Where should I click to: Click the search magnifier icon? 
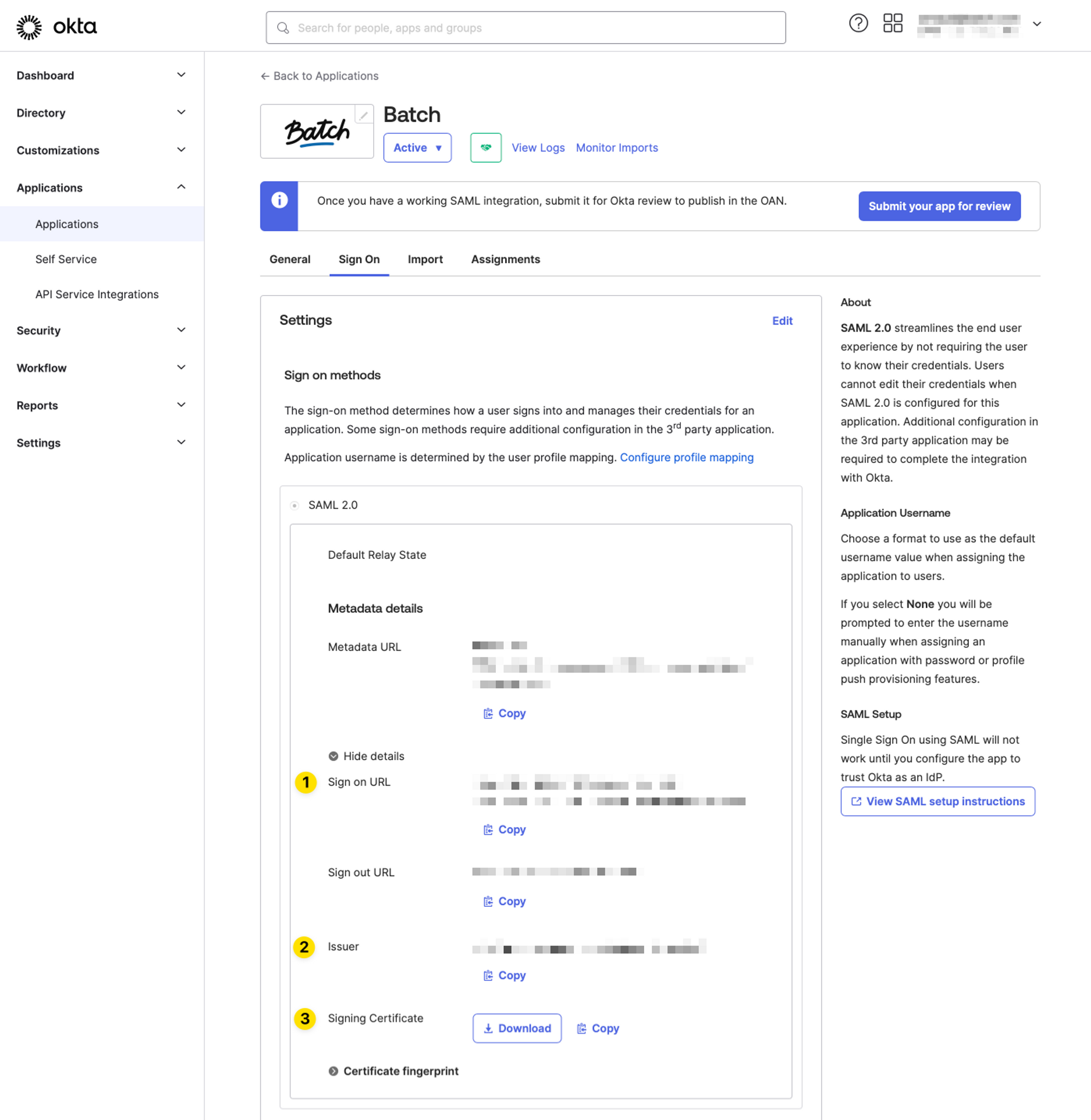pos(283,28)
